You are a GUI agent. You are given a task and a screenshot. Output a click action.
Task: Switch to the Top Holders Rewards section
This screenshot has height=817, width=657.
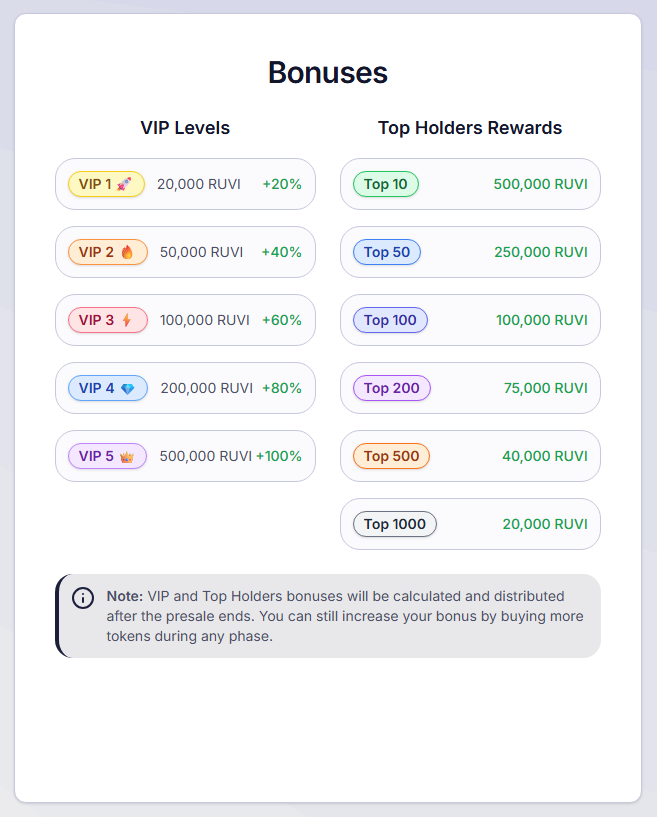pos(470,128)
